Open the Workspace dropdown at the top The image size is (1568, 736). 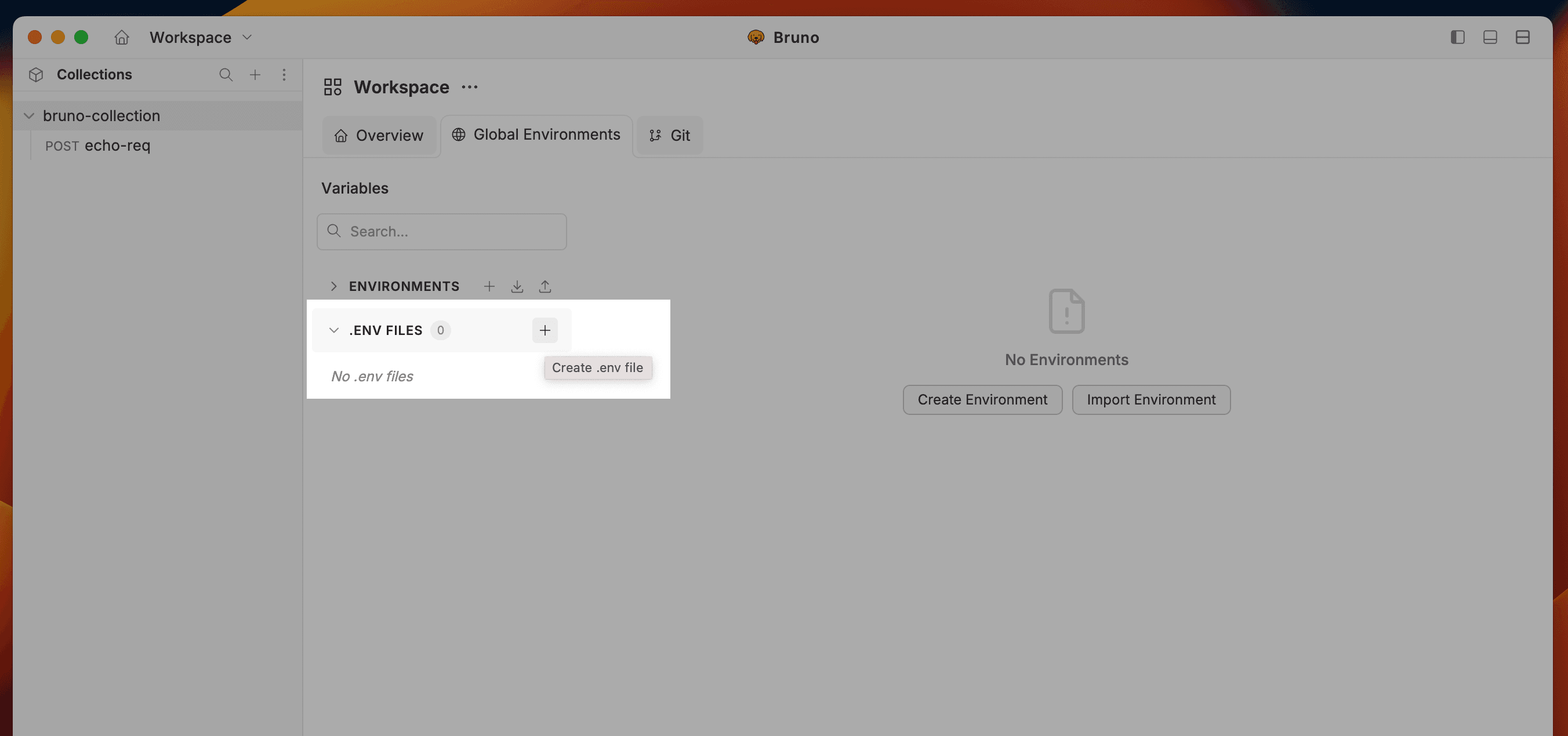[246, 37]
